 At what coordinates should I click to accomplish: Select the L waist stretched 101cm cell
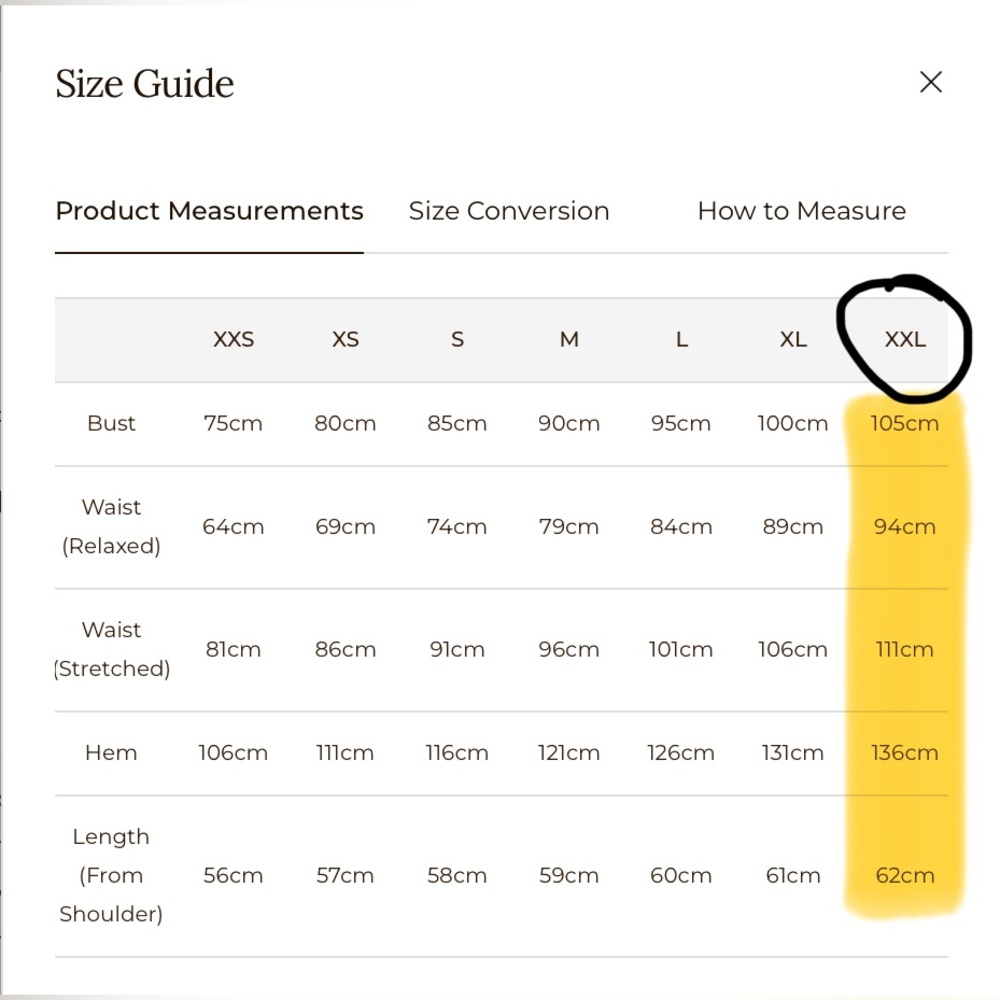pos(680,649)
